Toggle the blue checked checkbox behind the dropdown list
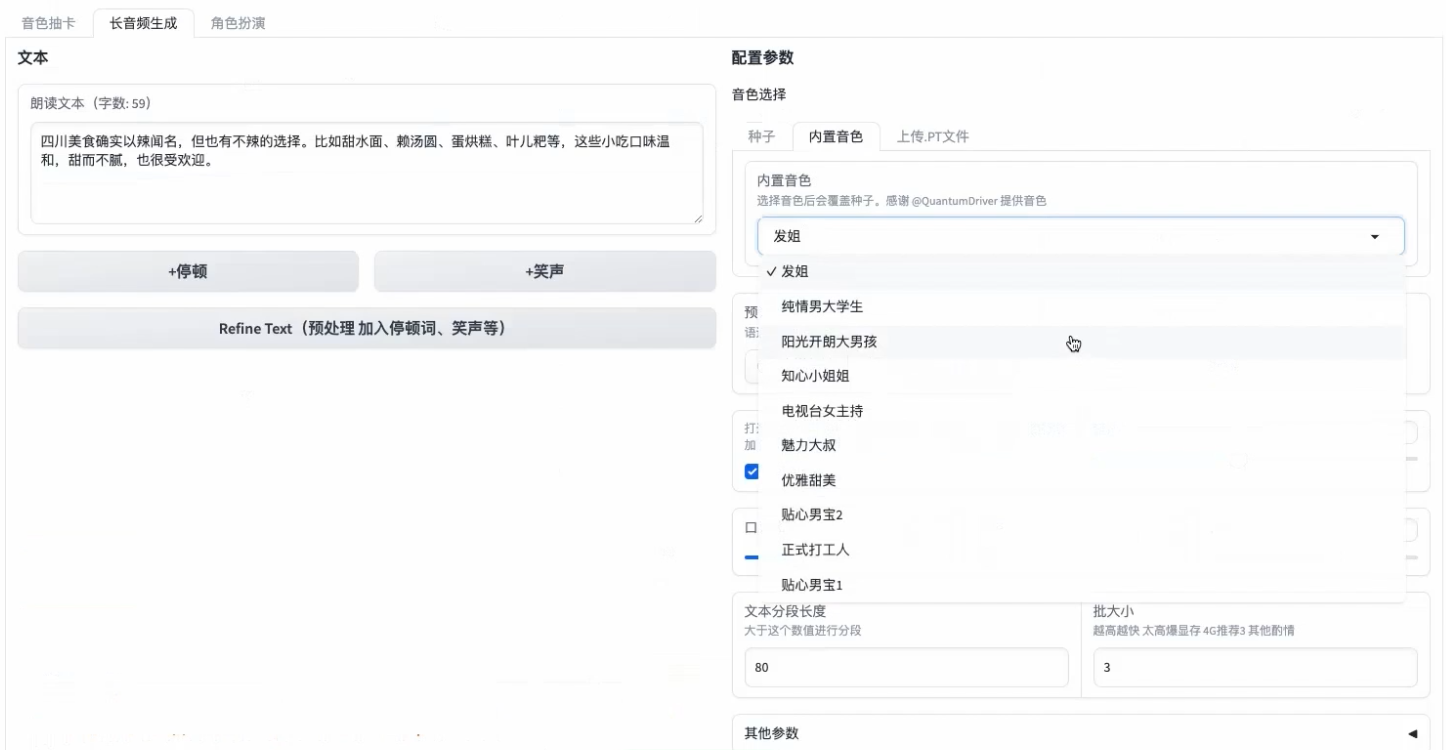1446x750 pixels. pyautogui.click(x=751, y=472)
